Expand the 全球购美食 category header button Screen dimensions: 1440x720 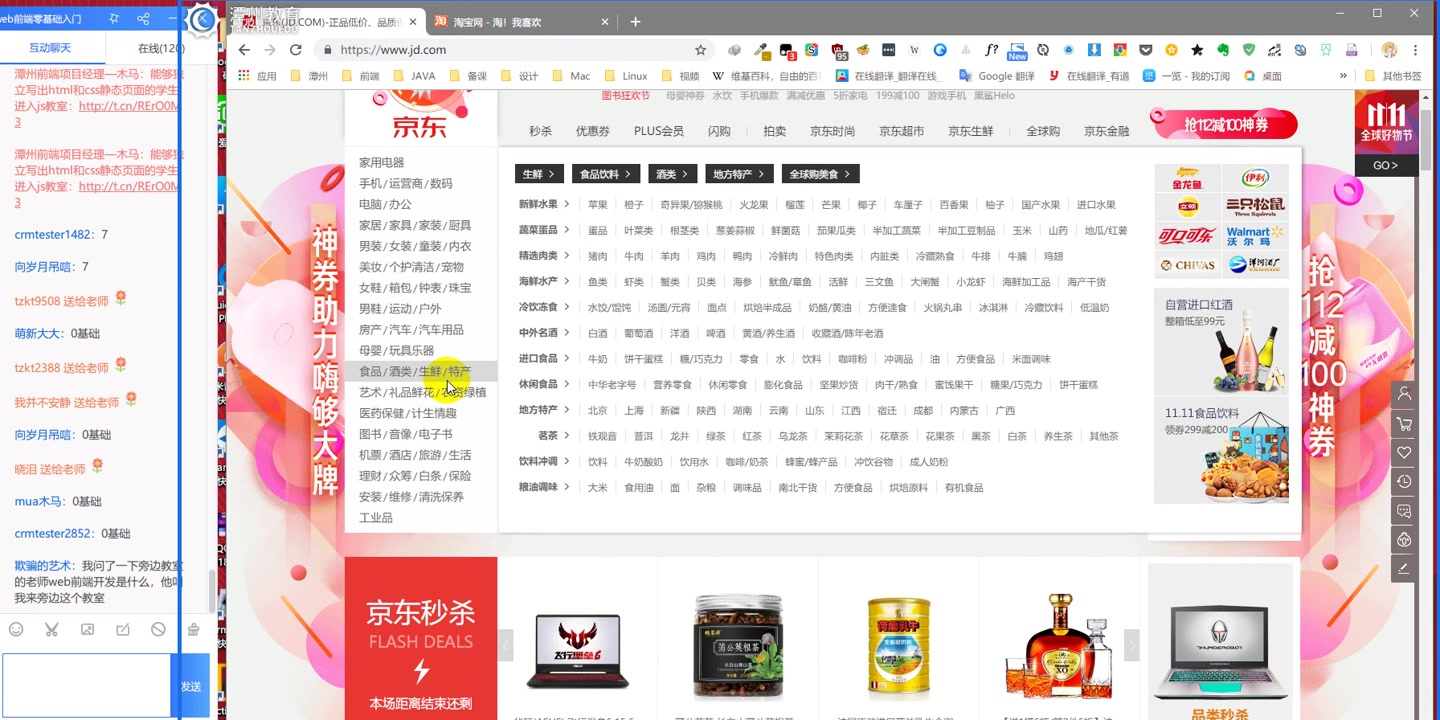pyautogui.click(x=820, y=174)
